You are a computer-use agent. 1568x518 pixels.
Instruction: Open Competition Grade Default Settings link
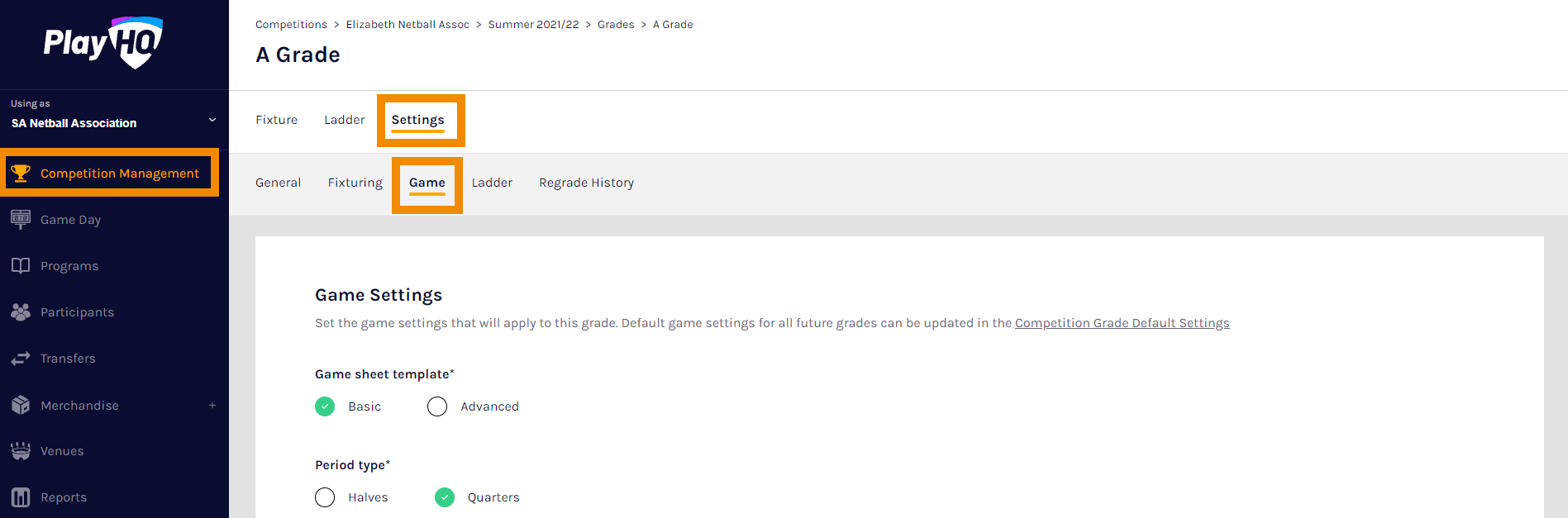(1122, 323)
